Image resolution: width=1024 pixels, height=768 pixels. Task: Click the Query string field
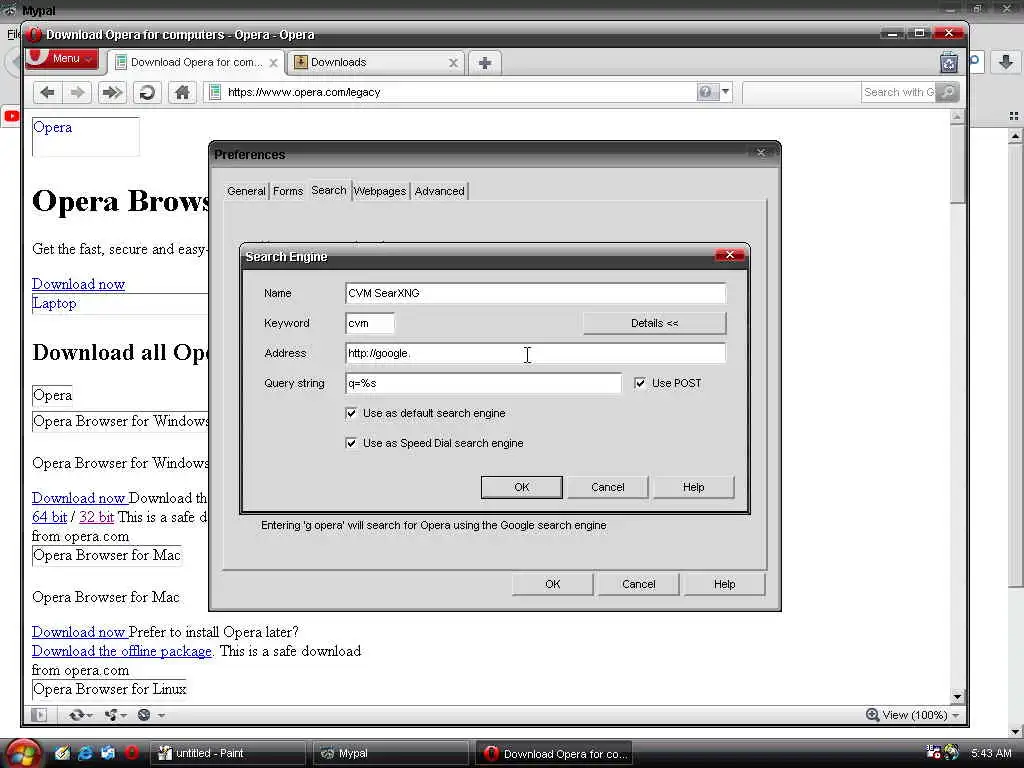point(483,383)
